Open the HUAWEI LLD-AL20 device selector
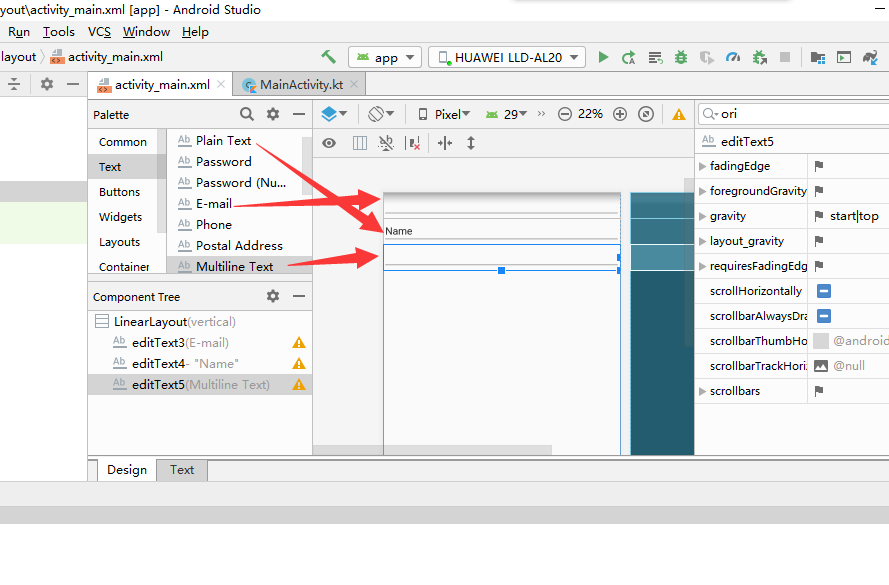The height and width of the screenshot is (585, 889). [506, 57]
